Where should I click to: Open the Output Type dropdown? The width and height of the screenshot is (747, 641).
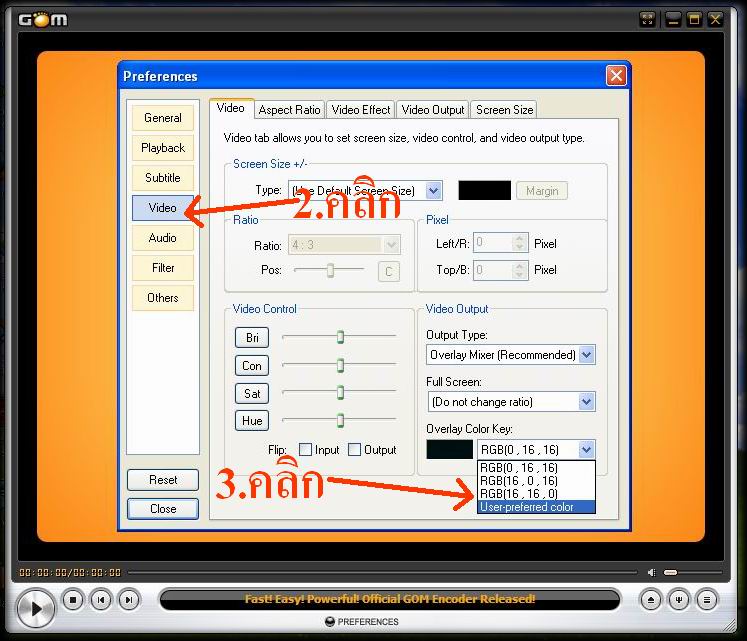click(x=587, y=355)
